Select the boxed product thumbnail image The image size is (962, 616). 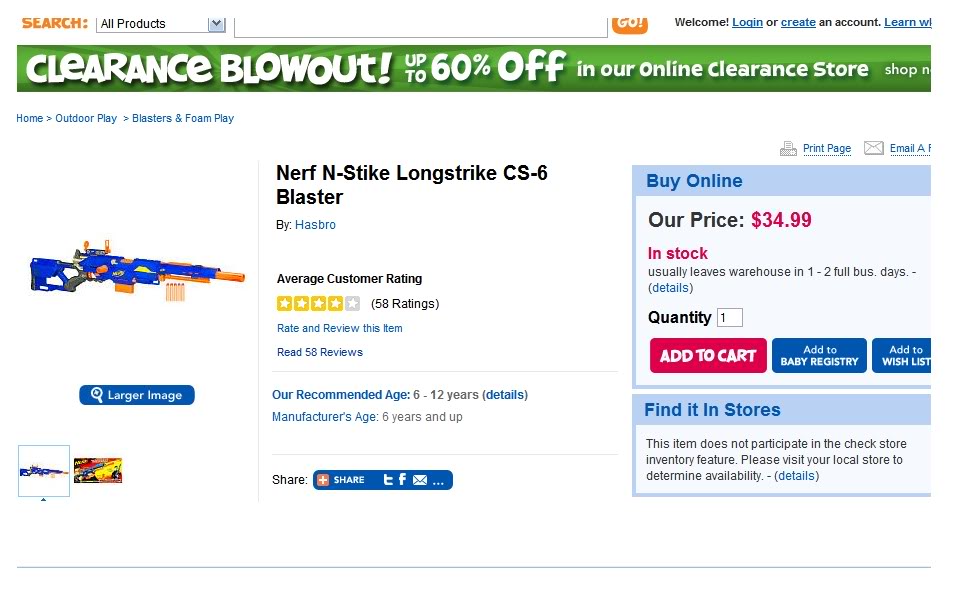tap(98, 471)
